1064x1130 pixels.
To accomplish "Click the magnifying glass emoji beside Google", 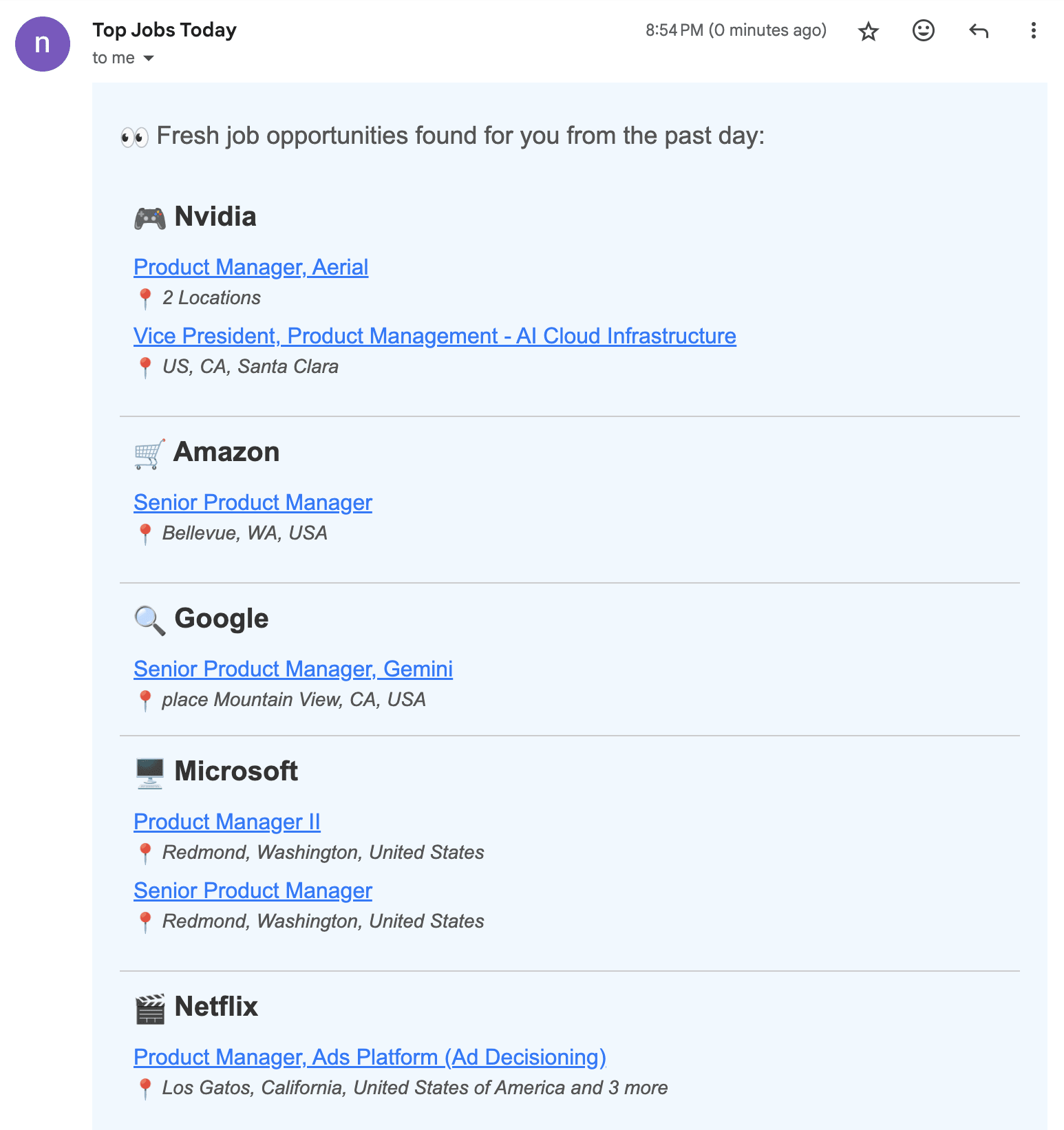I will click(149, 620).
